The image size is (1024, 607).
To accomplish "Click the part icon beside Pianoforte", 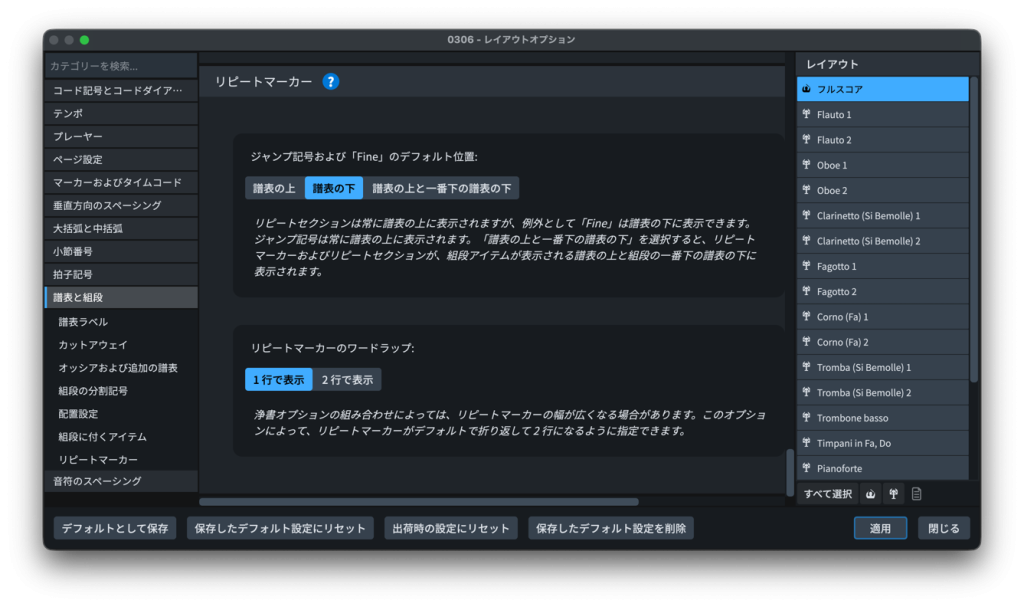I will [806, 468].
